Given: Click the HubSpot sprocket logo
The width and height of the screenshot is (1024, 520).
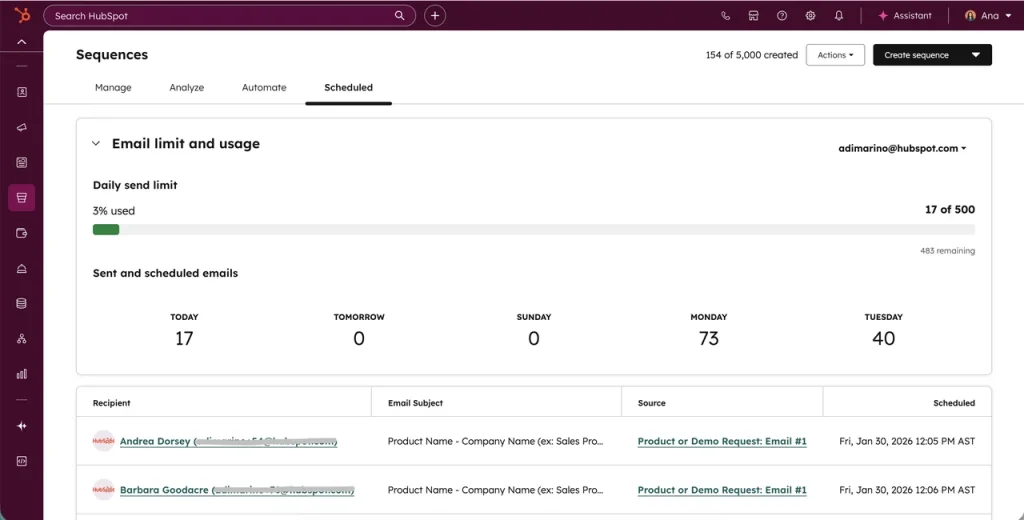Looking at the screenshot, I should pos(22,15).
